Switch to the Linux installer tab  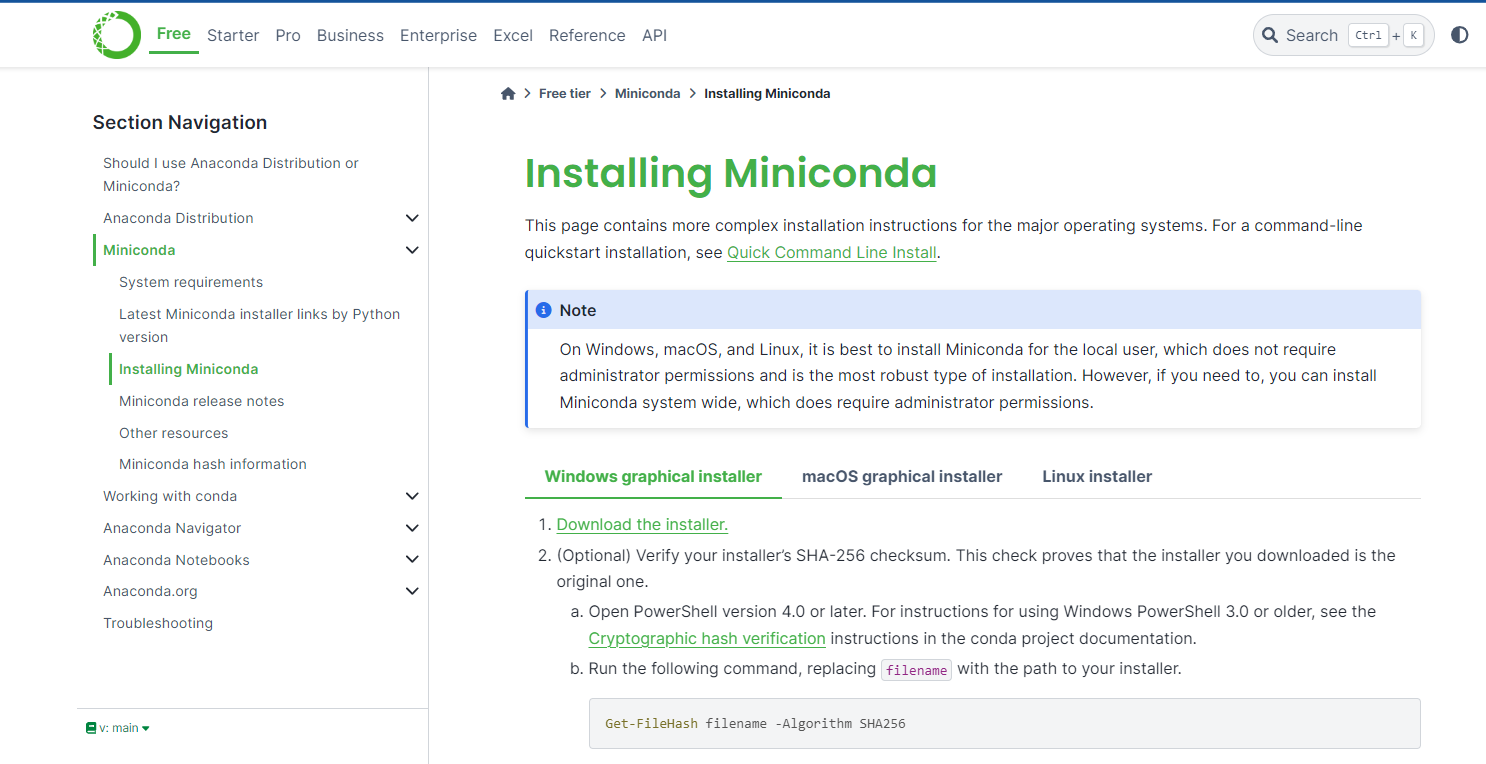1097,477
